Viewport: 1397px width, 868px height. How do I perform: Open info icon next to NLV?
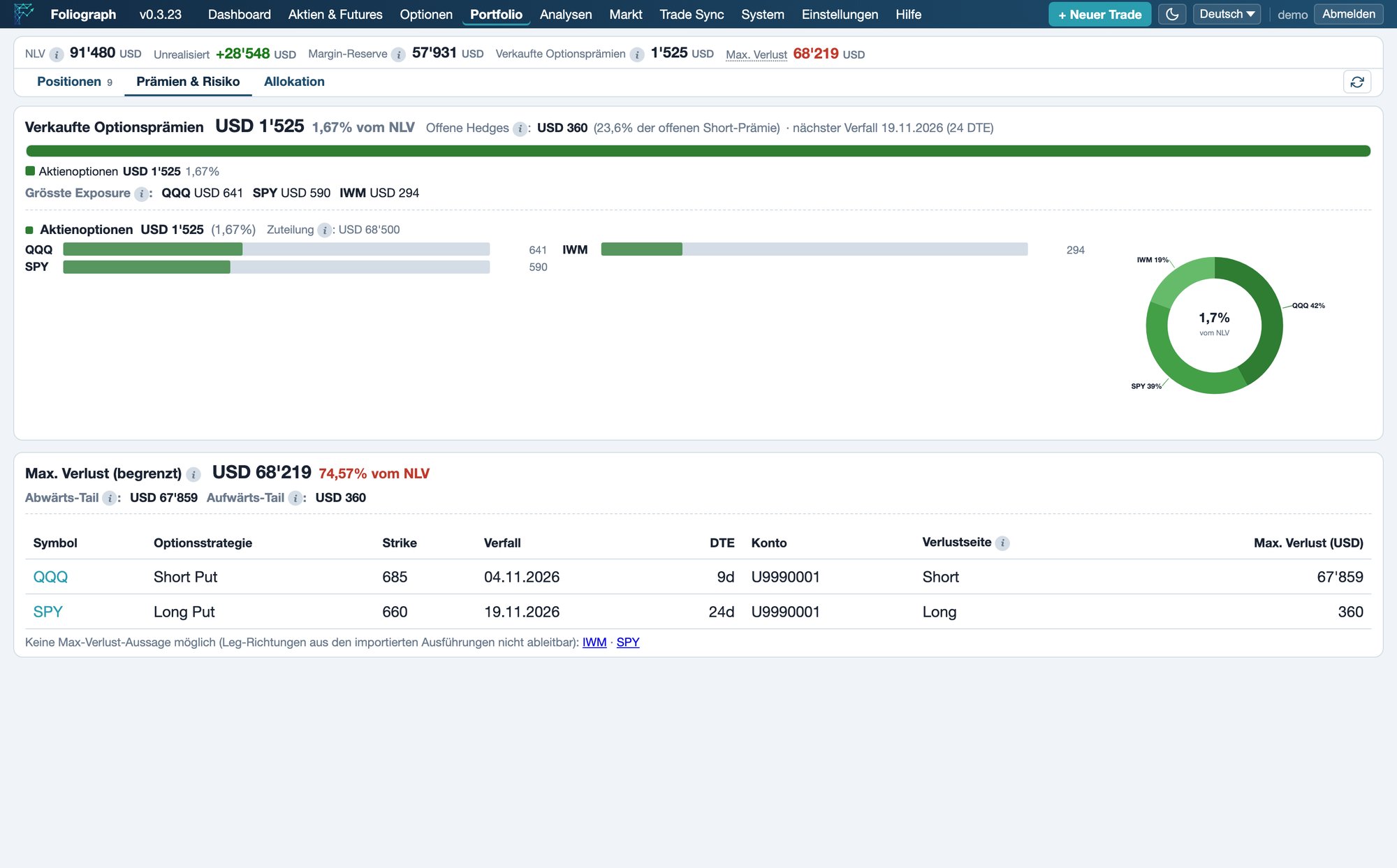tap(57, 54)
